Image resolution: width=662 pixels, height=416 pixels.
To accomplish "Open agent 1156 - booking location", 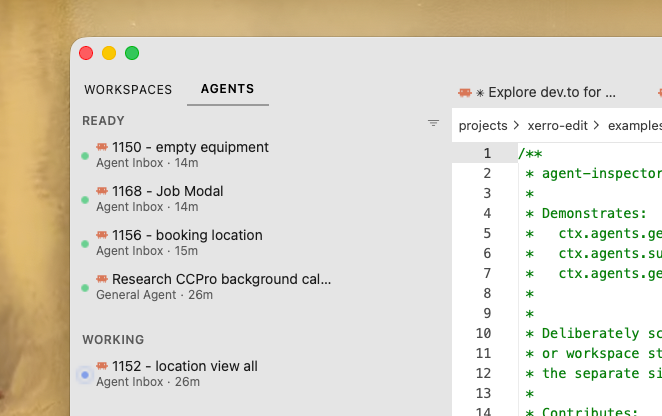I will point(187,235).
